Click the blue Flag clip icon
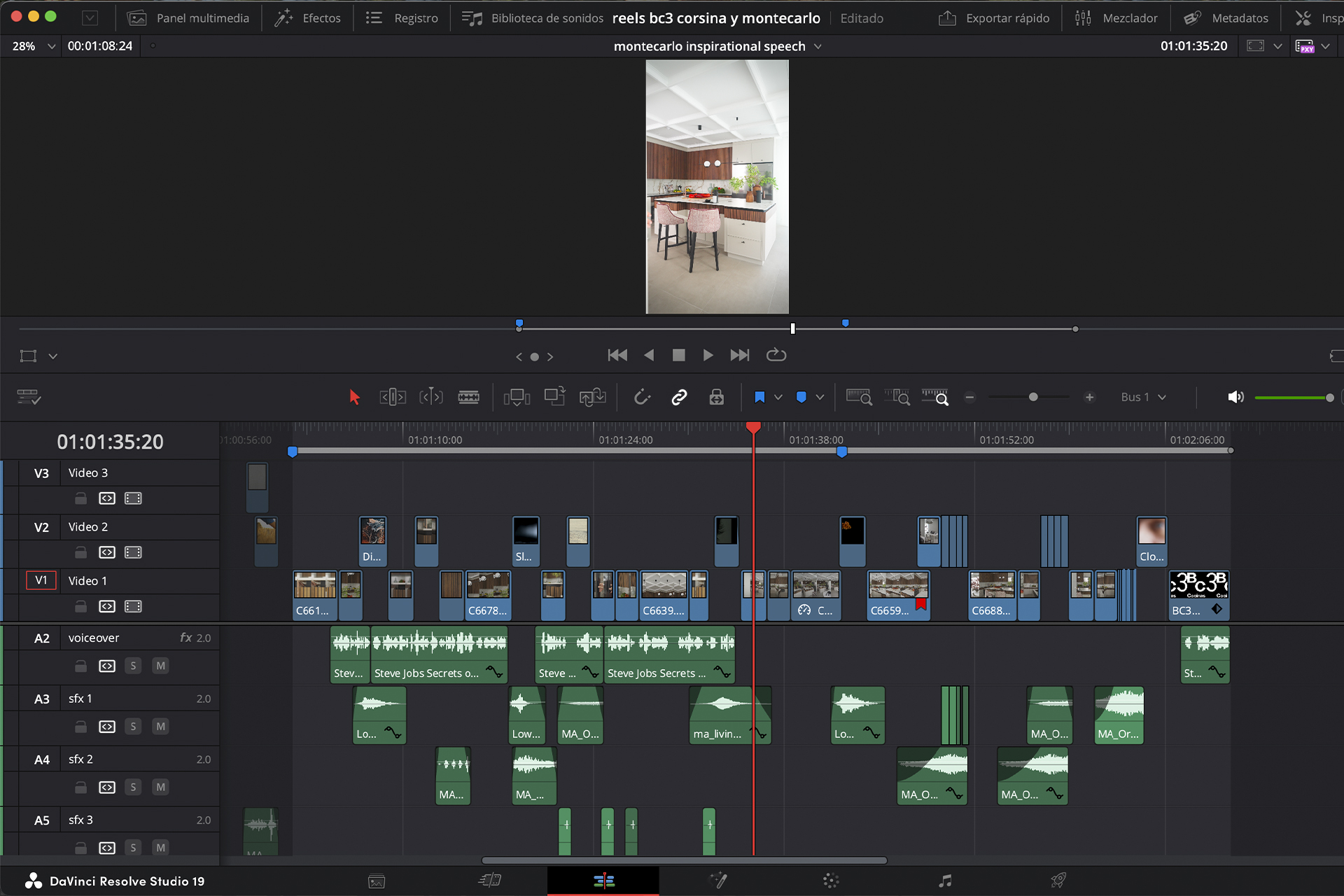Viewport: 1344px width, 896px height. click(x=759, y=398)
